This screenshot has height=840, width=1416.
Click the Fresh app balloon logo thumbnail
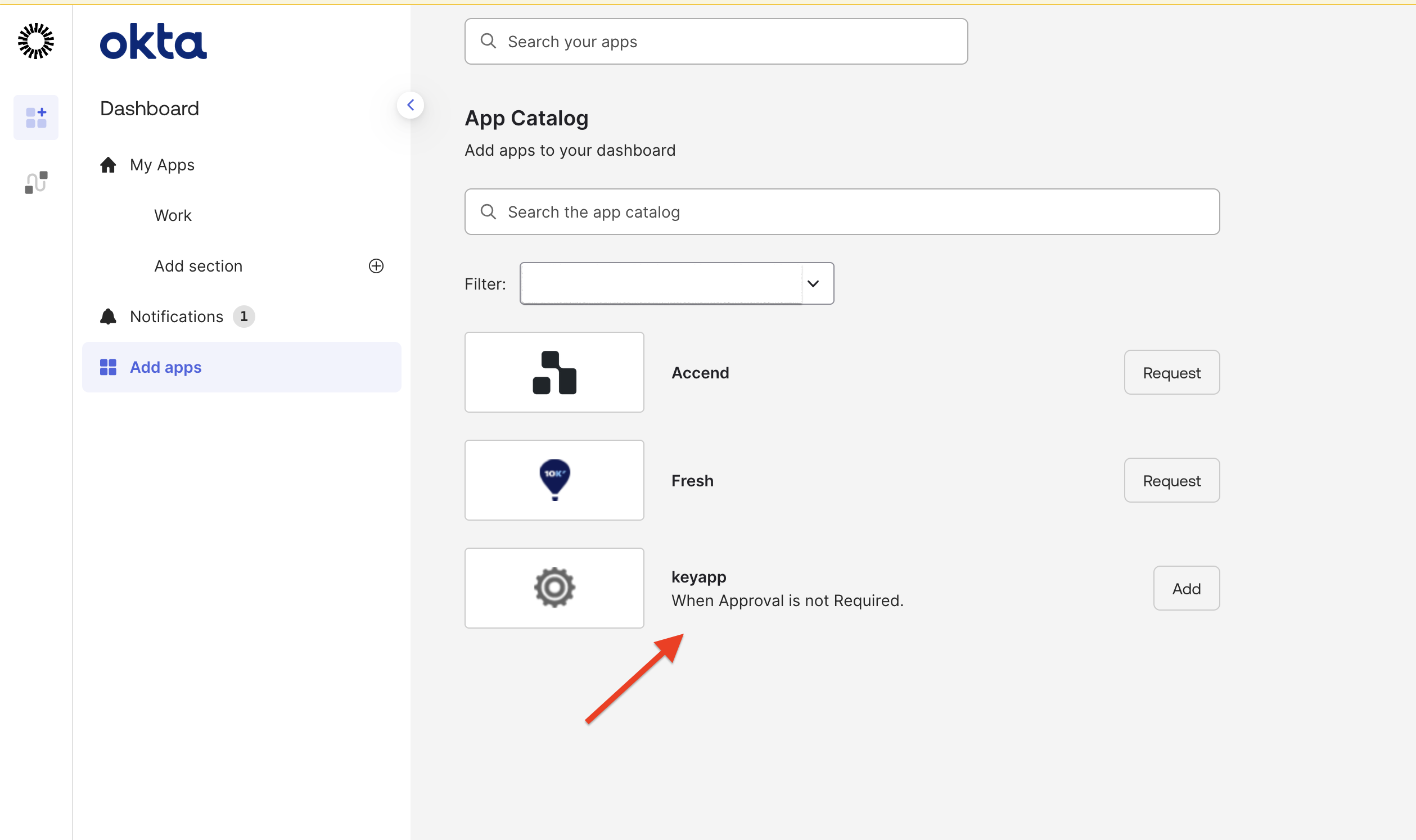click(554, 481)
